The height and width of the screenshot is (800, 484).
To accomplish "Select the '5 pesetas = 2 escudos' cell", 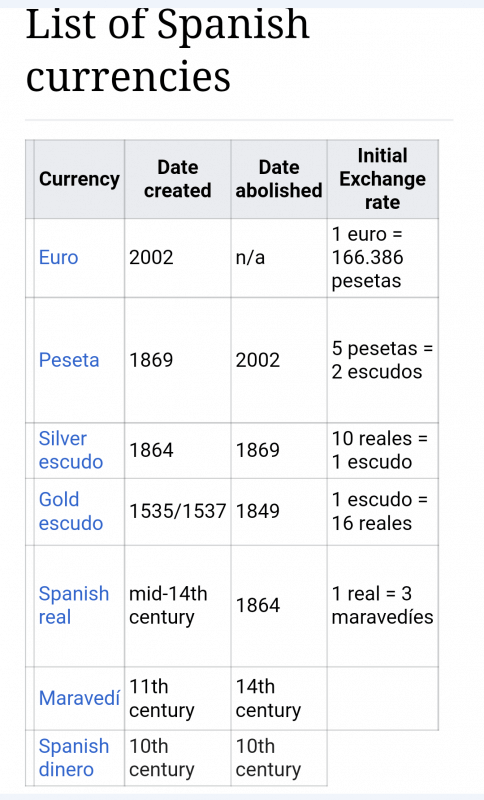I will pyautogui.click(x=383, y=360).
